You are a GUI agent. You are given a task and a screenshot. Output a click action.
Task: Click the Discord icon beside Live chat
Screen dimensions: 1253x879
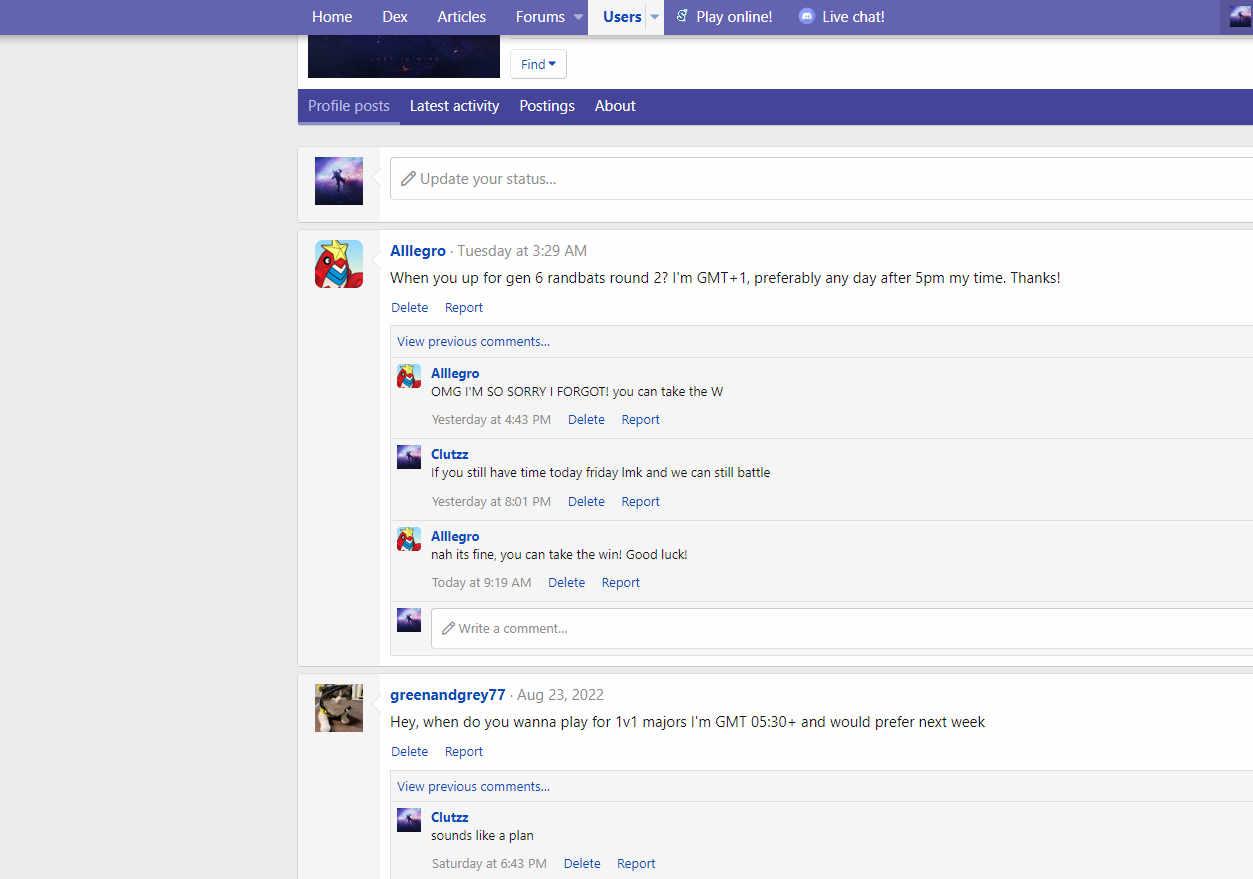pyautogui.click(x=806, y=17)
